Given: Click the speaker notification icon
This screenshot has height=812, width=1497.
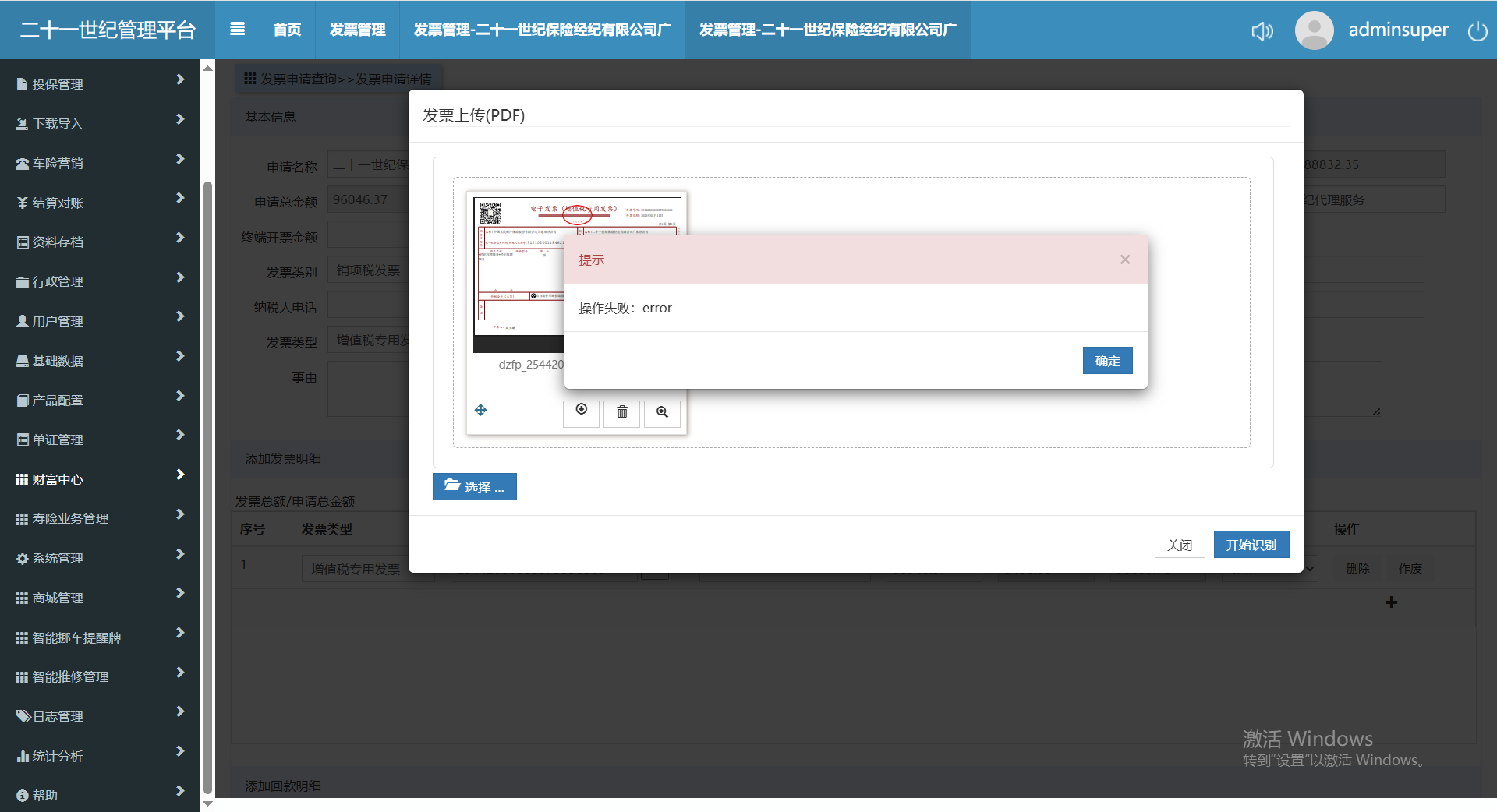Looking at the screenshot, I should coord(1262,30).
